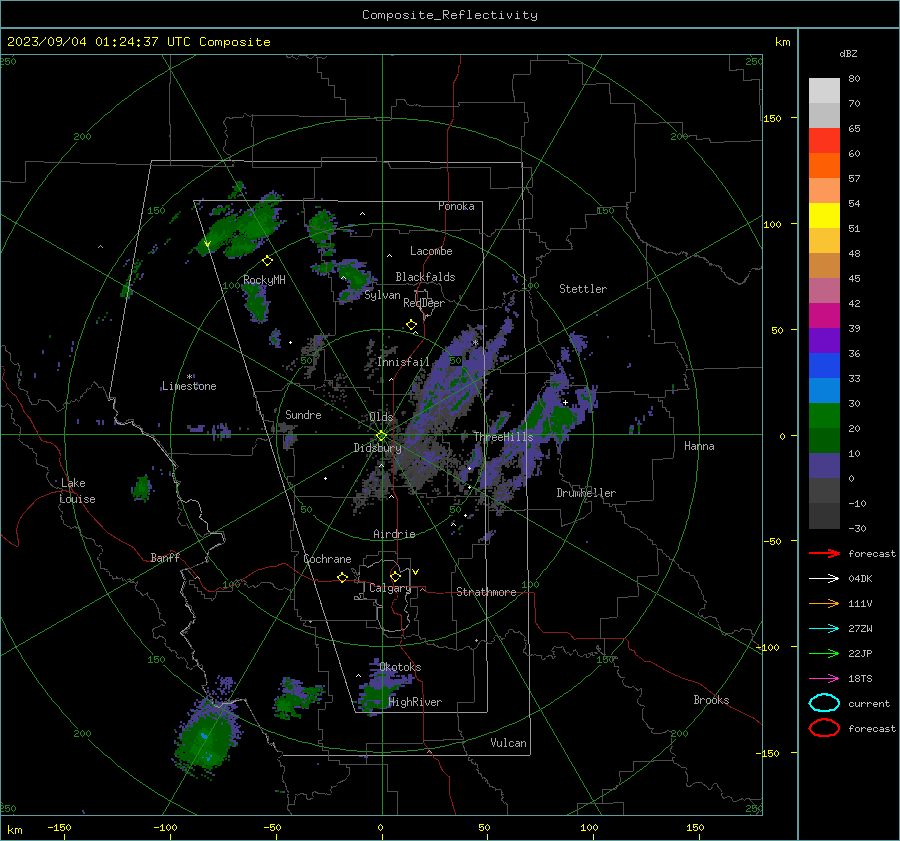Click the -150 tick on bottom km axis
This screenshot has width=900, height=841.
coord(59,827)
